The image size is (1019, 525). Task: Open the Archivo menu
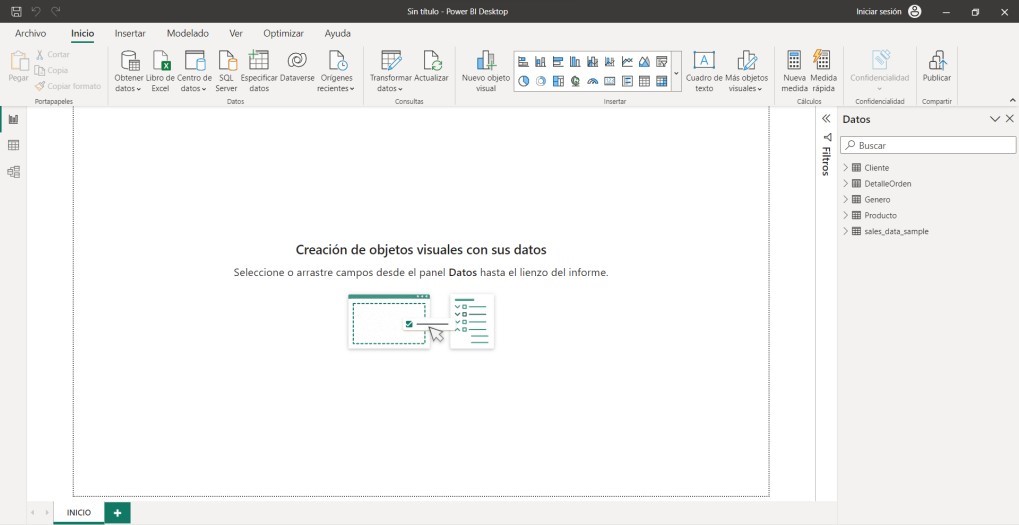point(31,33)
